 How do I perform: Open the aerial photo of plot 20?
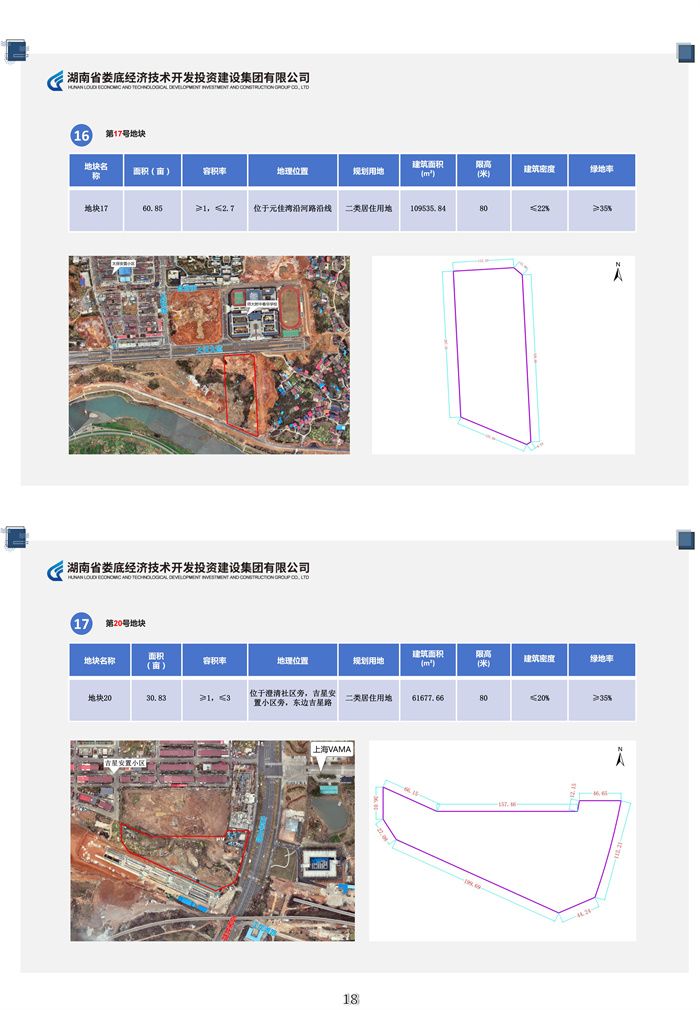[x=213, y=841]
